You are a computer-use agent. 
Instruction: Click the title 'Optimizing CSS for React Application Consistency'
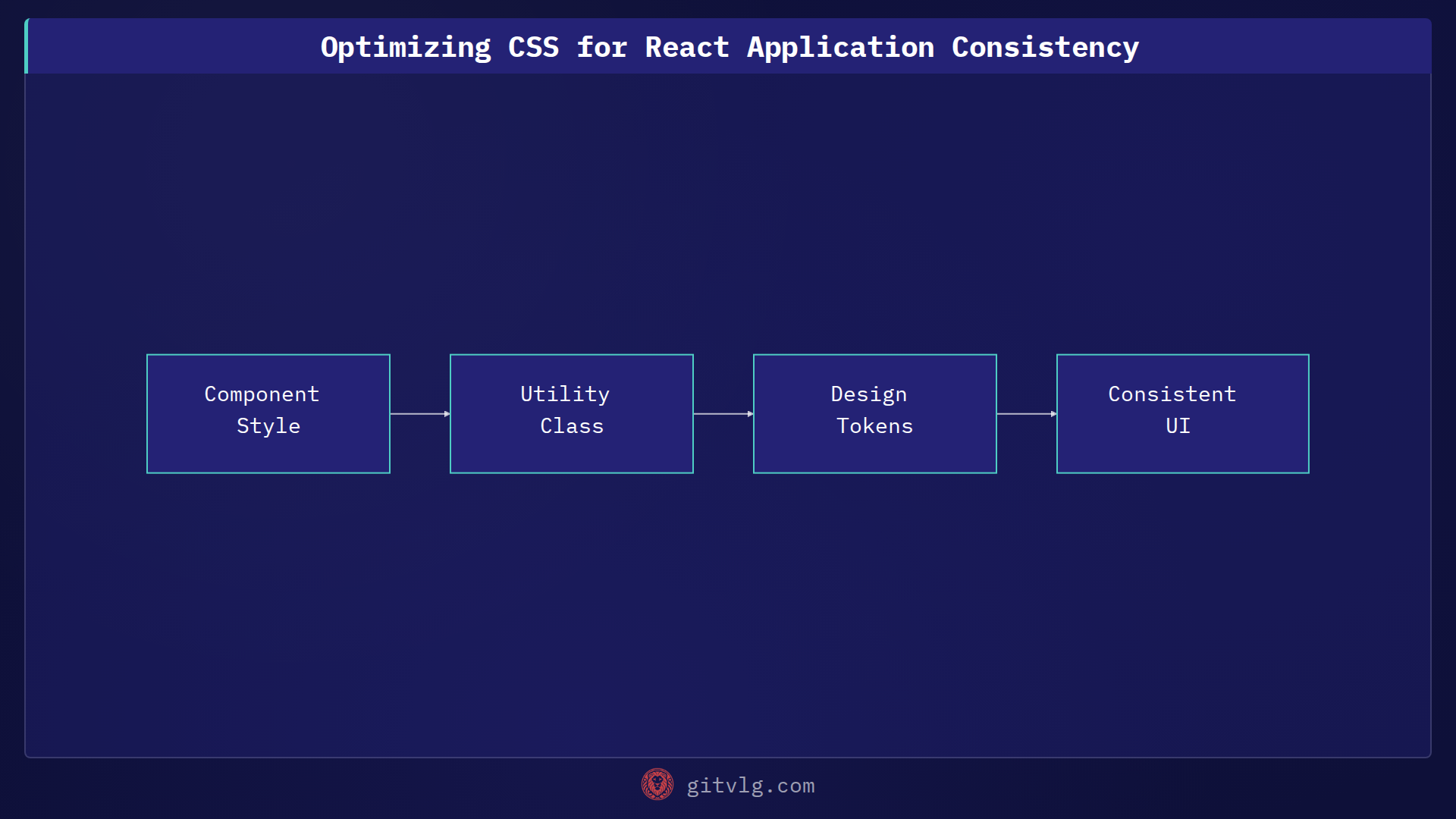[x=730, y=47]
